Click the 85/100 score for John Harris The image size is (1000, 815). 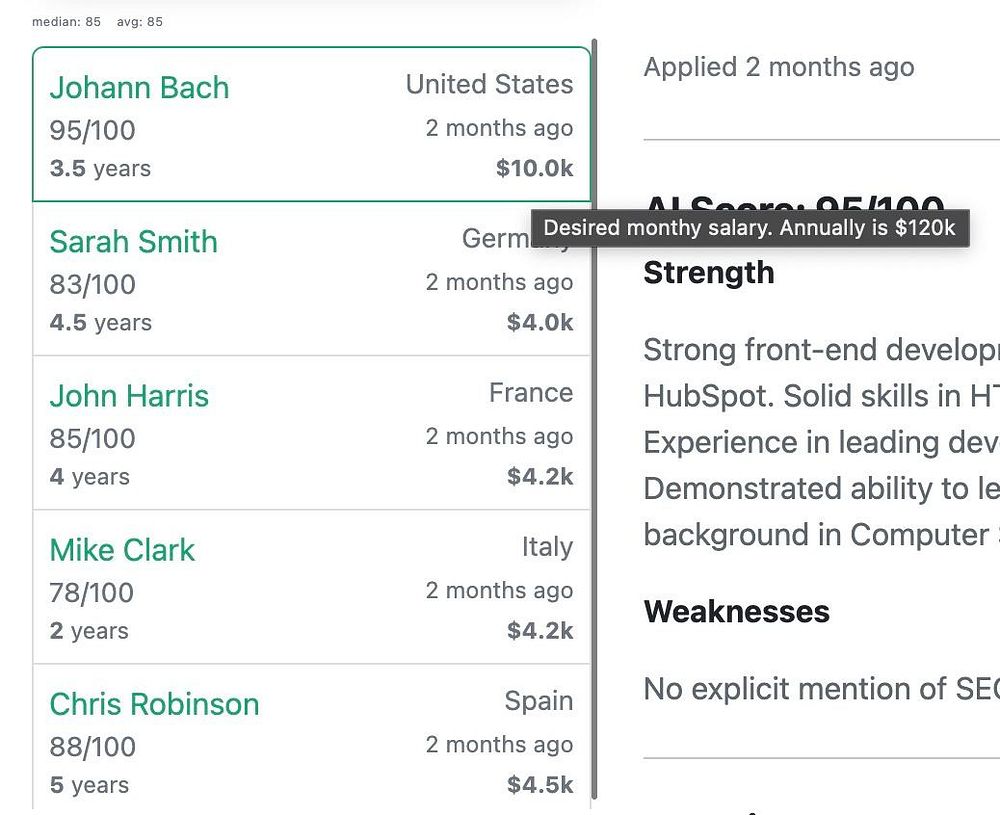click(92, 438)
